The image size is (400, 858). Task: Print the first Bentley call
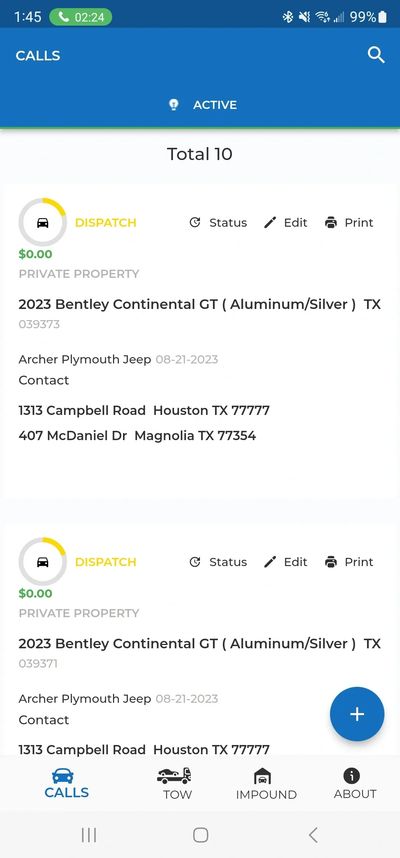point(349,223)
